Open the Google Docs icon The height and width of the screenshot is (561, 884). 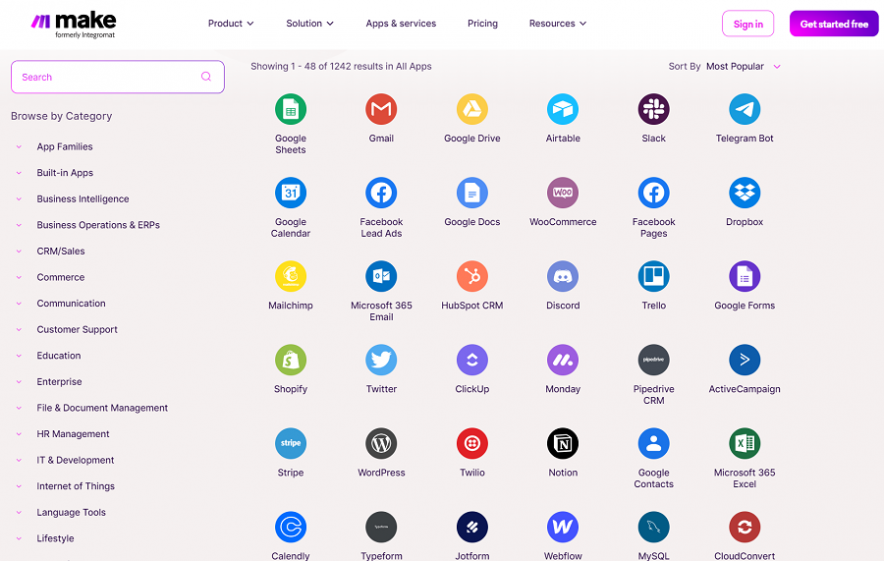pyautogui.click(x=472, y=192)
